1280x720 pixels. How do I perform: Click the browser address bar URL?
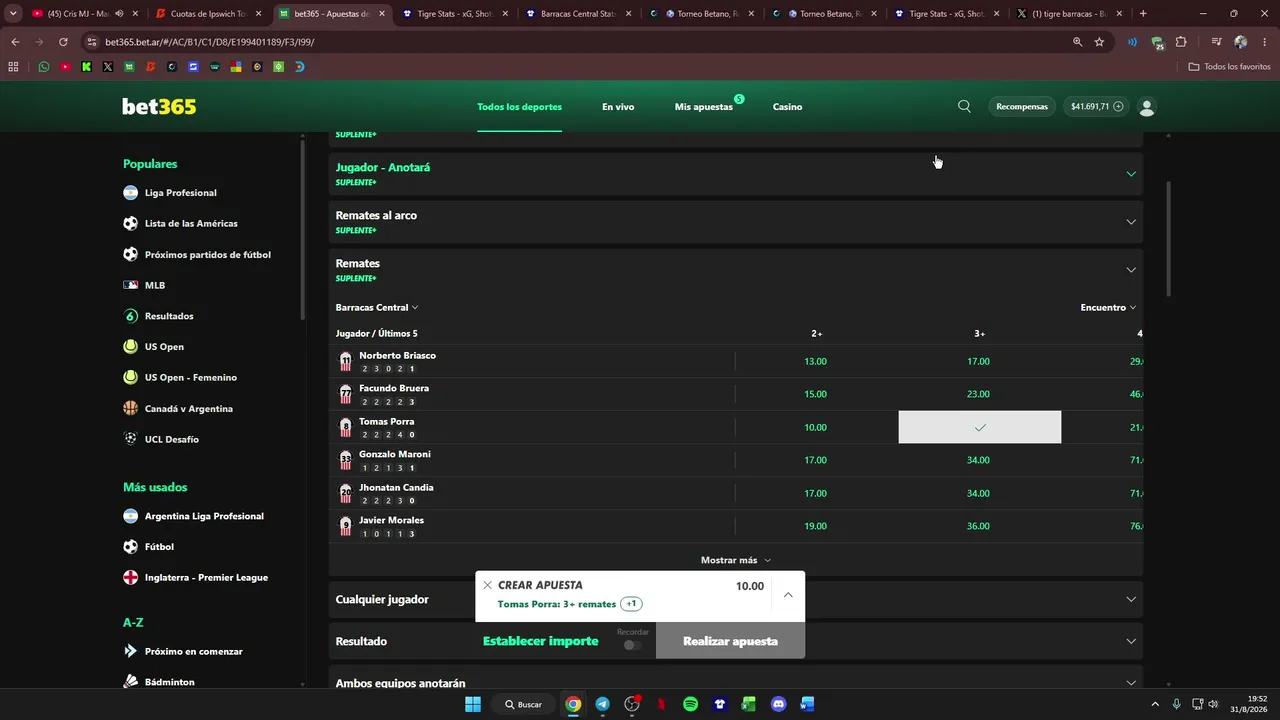tap(209, 42)
